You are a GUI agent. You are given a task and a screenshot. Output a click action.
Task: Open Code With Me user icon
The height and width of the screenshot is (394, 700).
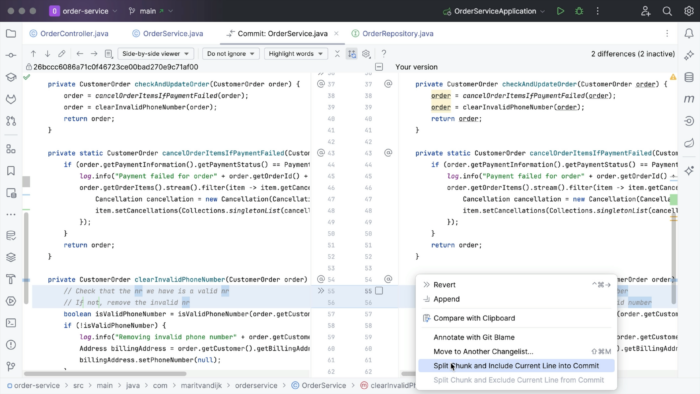tap(646, 11)
